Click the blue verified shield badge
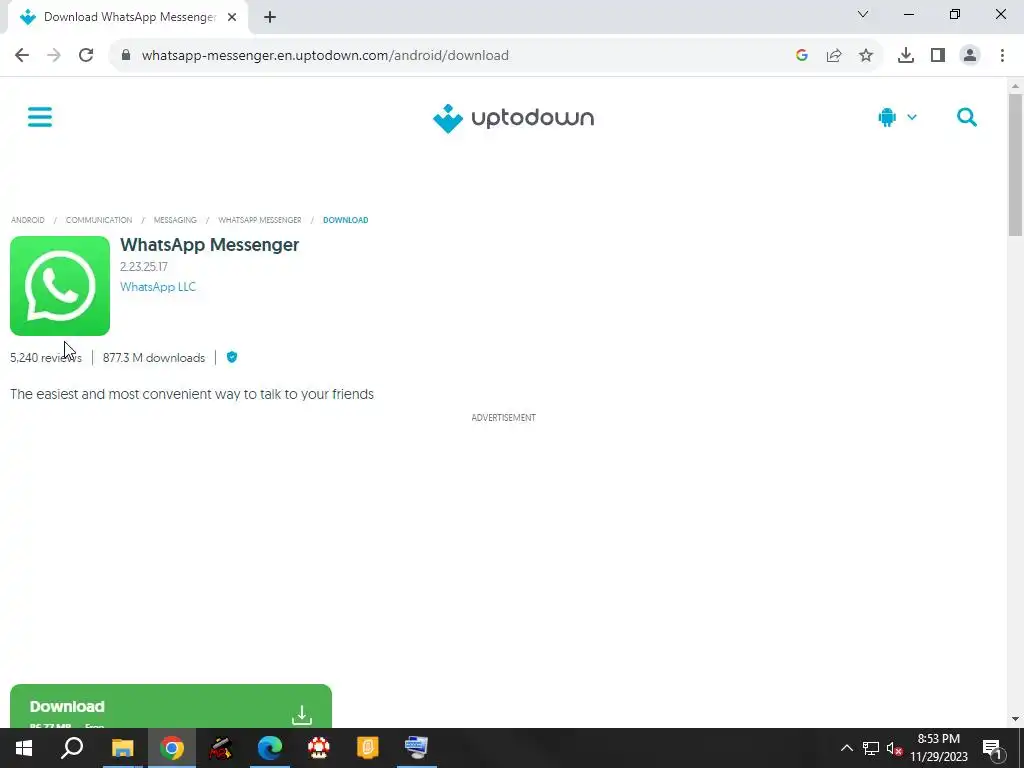This screenshot has height=768, width=1024. click(232, 357)
